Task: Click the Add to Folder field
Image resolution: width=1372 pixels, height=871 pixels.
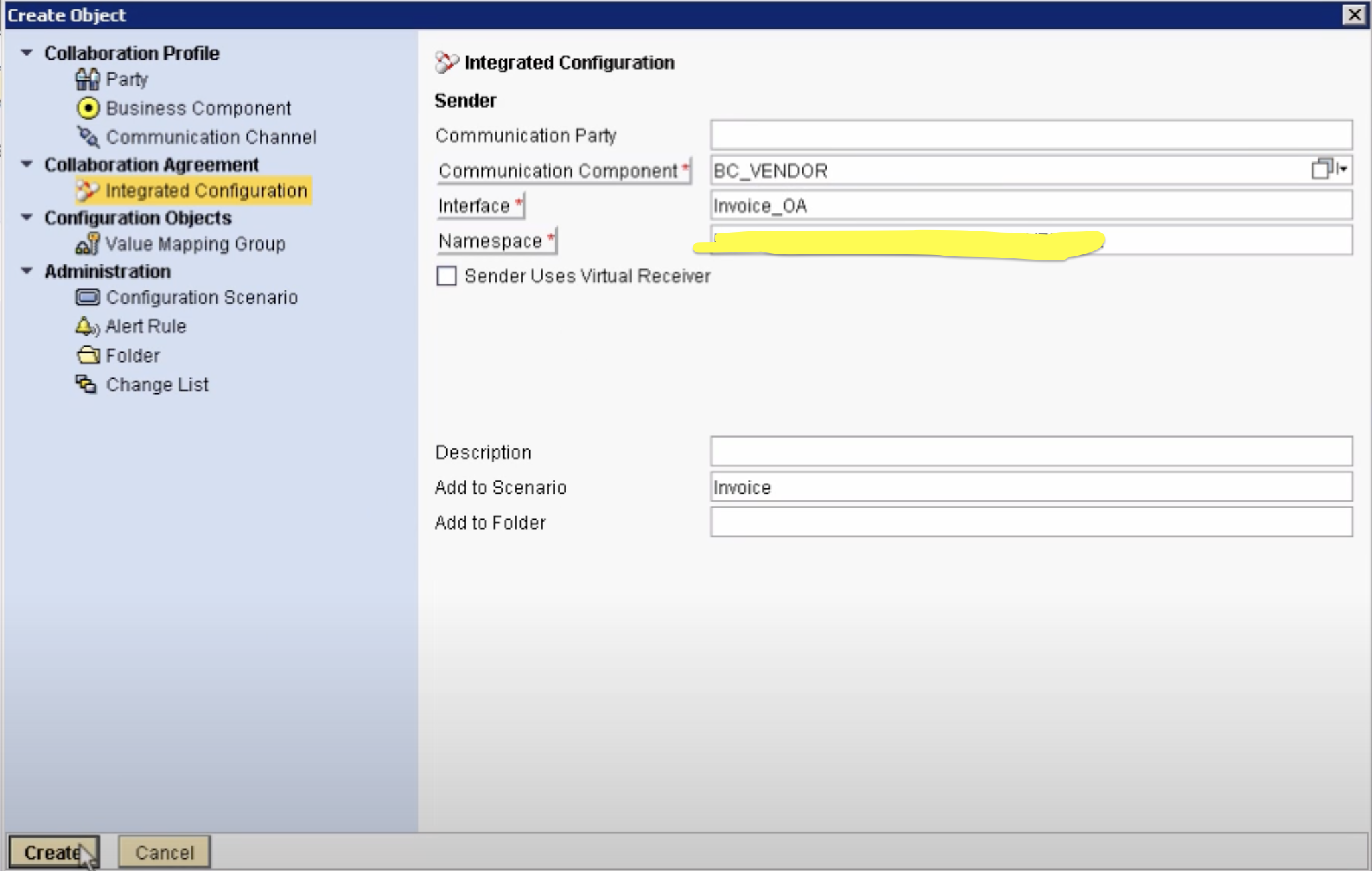Action: 1031,522
